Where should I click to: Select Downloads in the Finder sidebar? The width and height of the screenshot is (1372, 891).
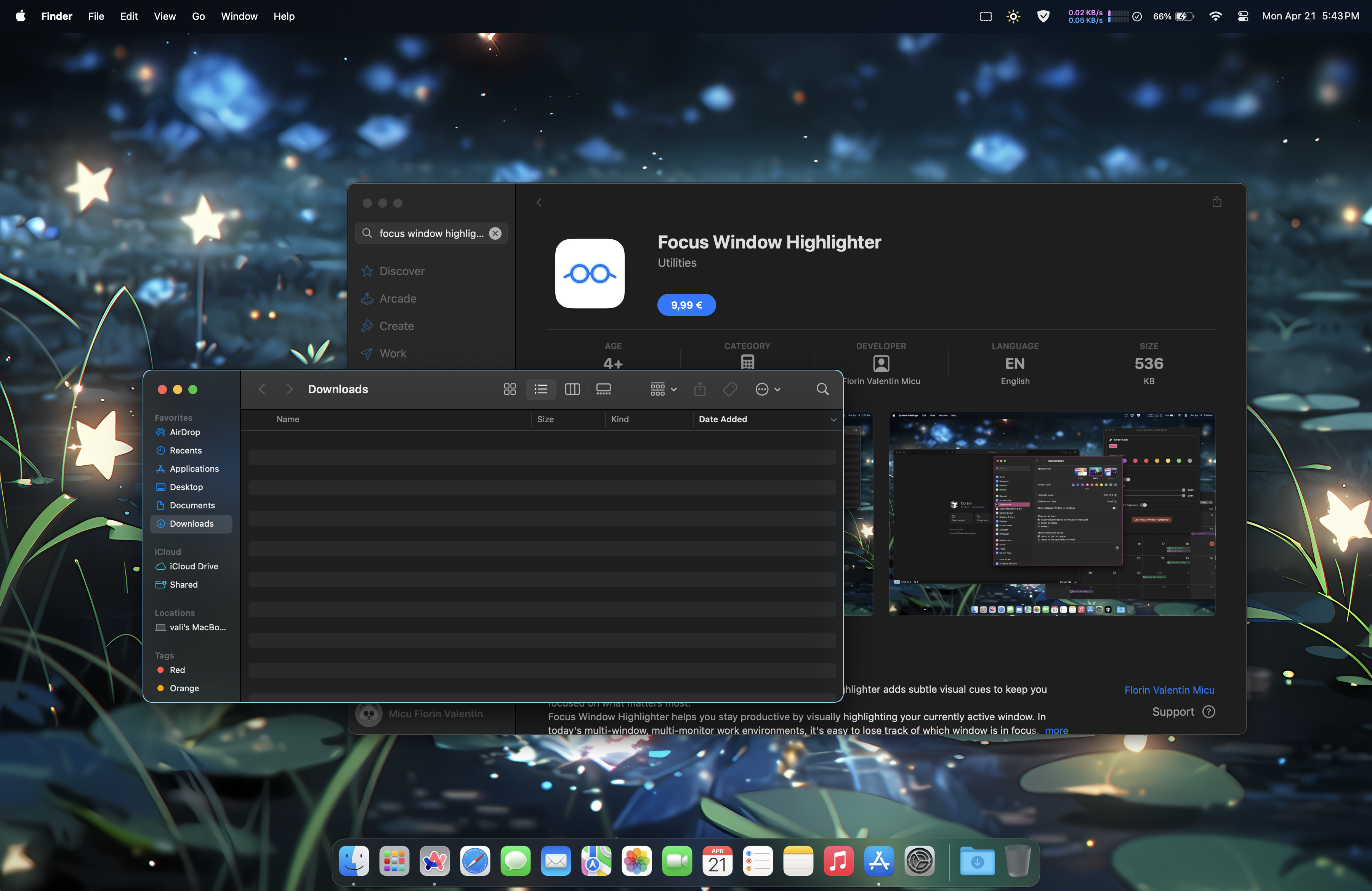191,524
